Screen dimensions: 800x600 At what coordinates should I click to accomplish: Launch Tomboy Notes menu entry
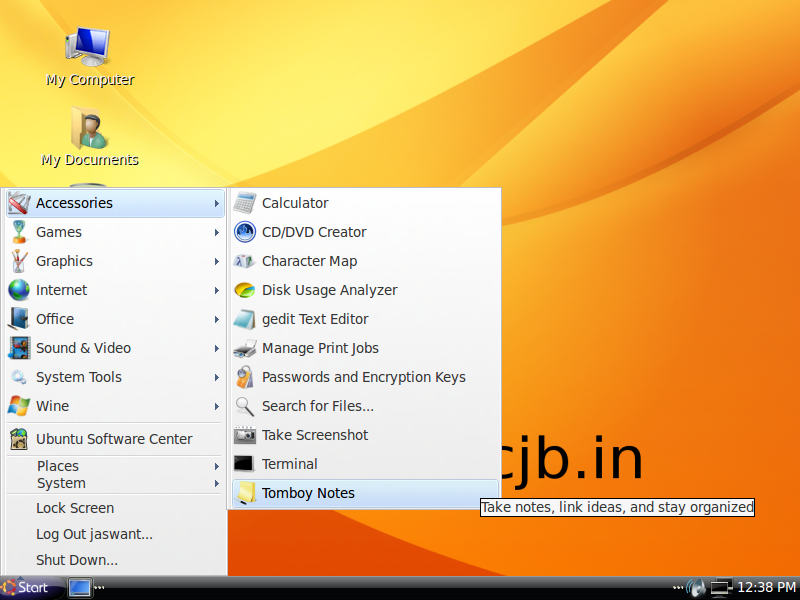(365, 493)
